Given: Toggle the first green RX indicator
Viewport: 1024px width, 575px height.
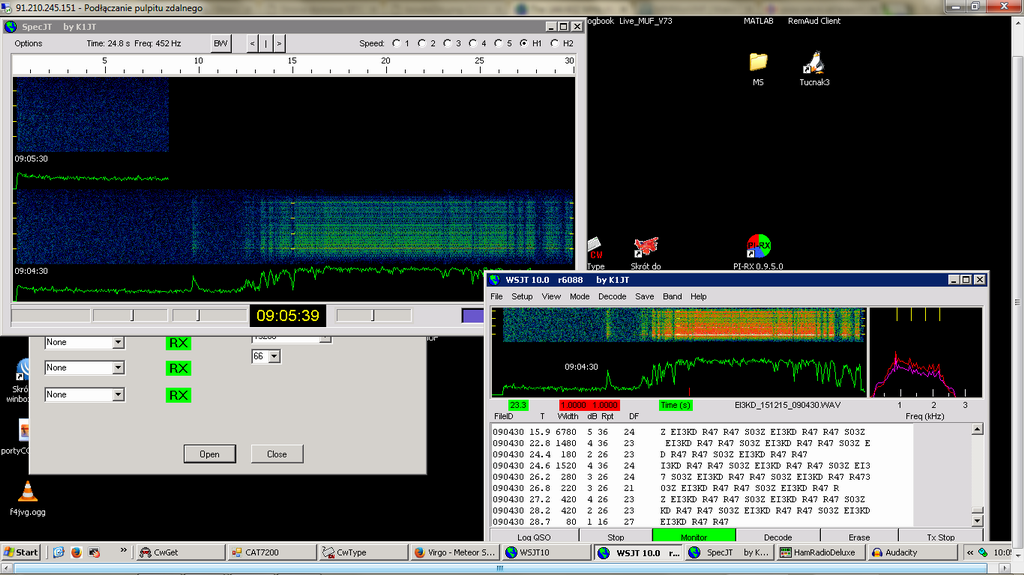Looking at the screenshot, I should (178, 343).
